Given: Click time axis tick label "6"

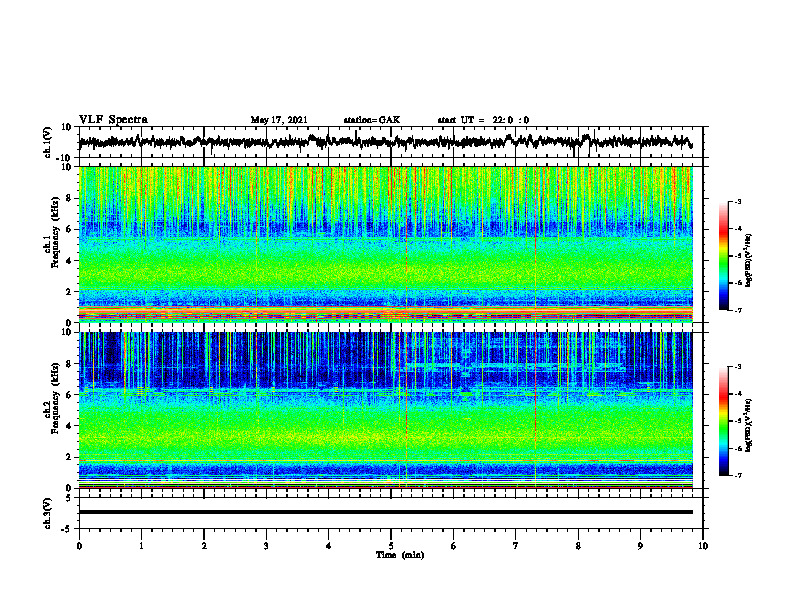Looking at the screenshot, I should (454, 546).
